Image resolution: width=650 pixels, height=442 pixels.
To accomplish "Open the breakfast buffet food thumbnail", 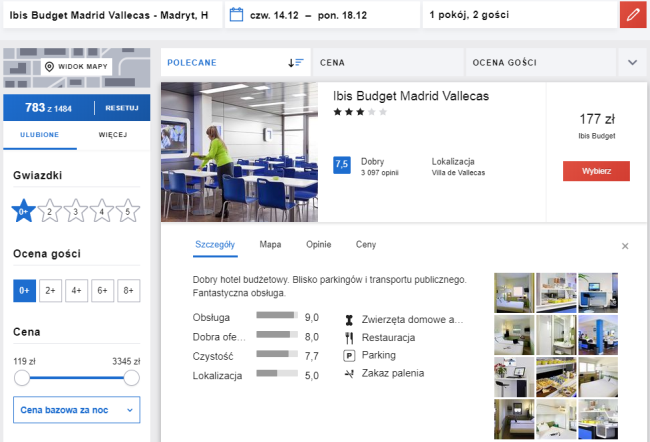I will [556, 377].
